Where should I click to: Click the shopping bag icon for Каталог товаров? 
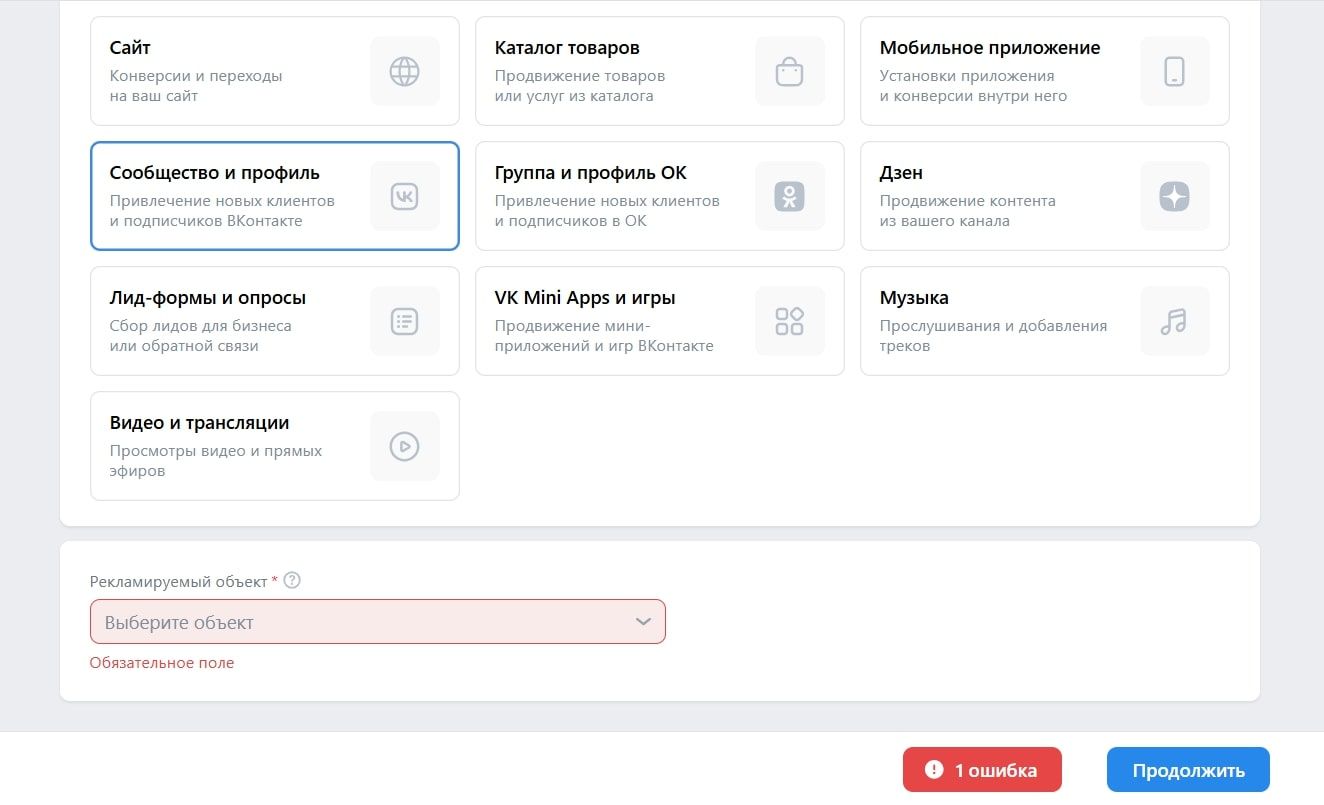point(789,71)
